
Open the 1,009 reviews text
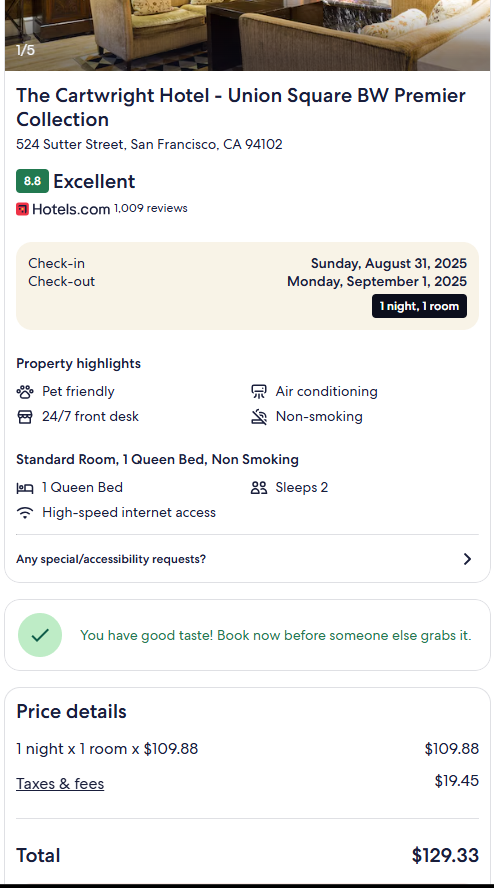[151, 208]
